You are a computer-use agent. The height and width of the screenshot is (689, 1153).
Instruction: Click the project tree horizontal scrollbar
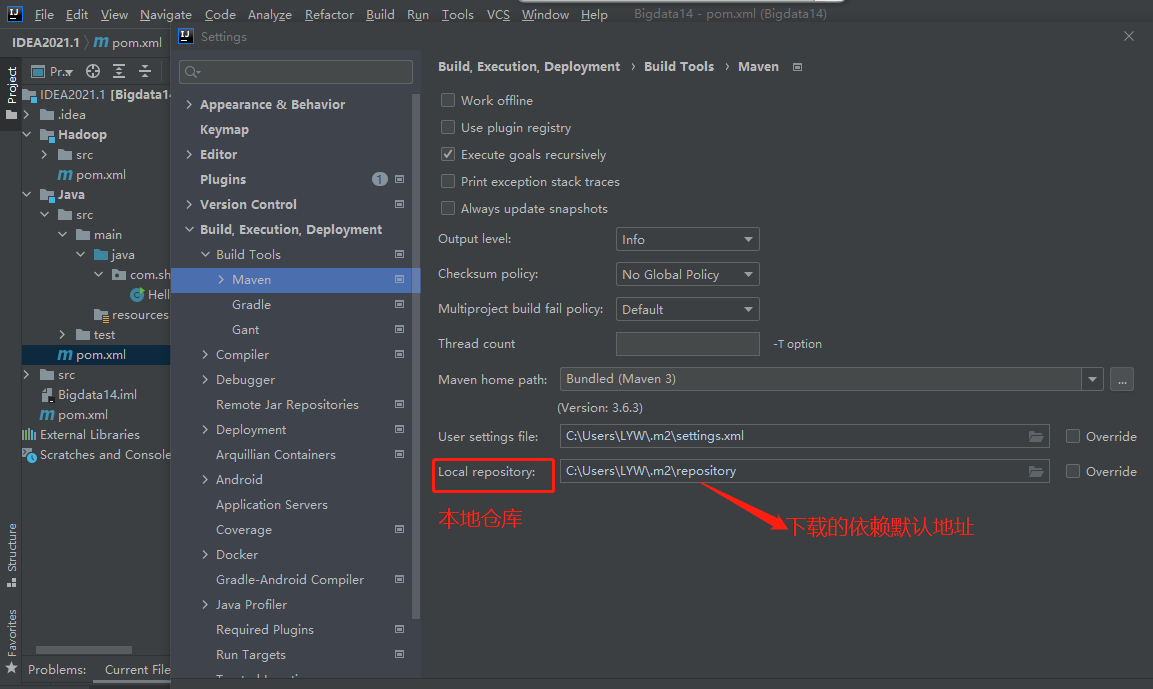[x=84, y=650]
